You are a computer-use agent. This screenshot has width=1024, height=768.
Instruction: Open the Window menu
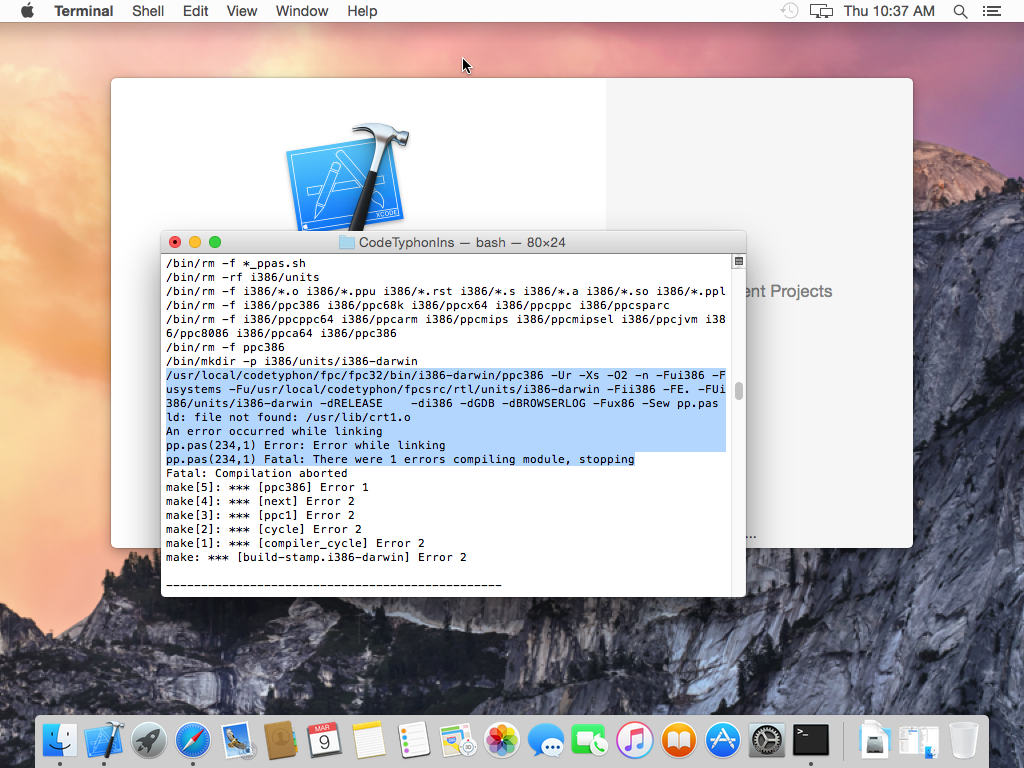click(x=302, y=11)
